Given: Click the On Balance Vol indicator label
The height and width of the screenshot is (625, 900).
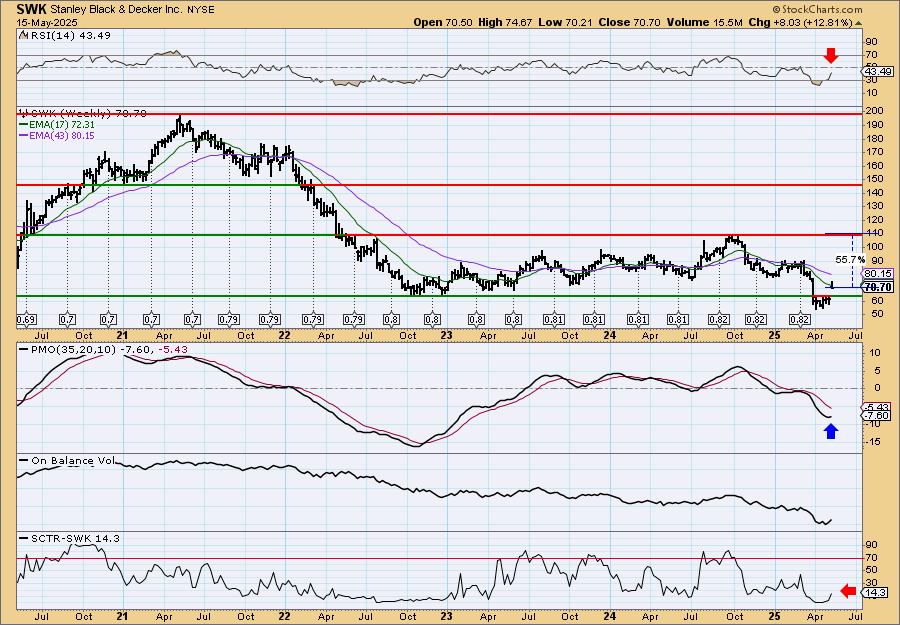Looking at the screenshot, I should click(x=73, y=460).
